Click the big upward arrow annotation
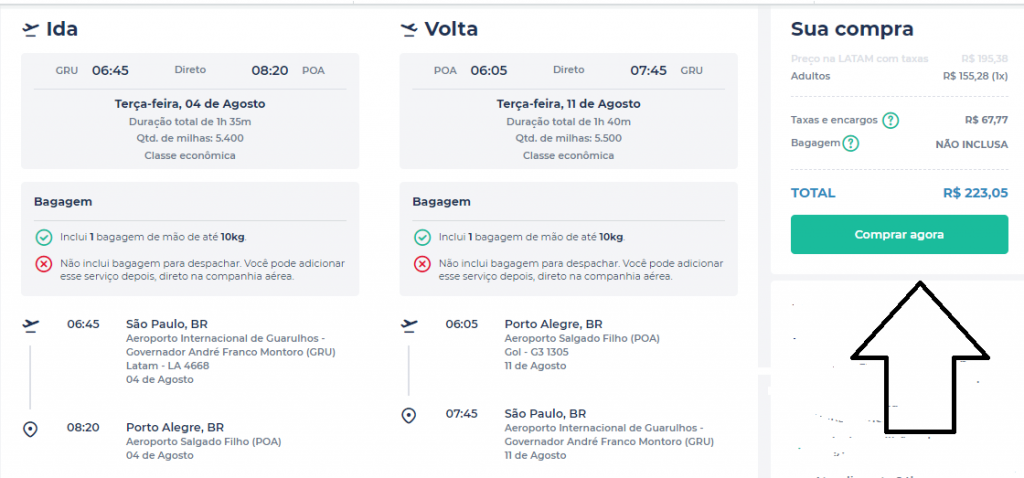The height and width of the screenshot is (478, 1024). 920,357
